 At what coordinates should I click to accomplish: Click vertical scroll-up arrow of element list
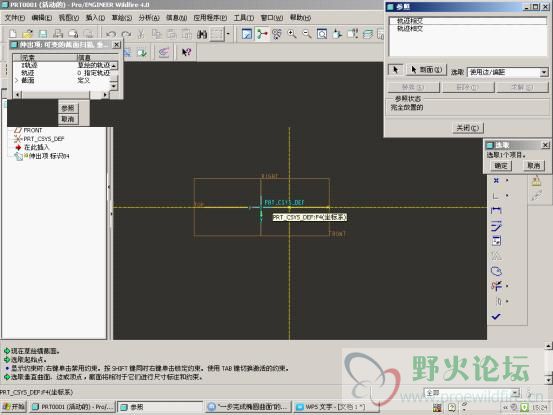114,66
